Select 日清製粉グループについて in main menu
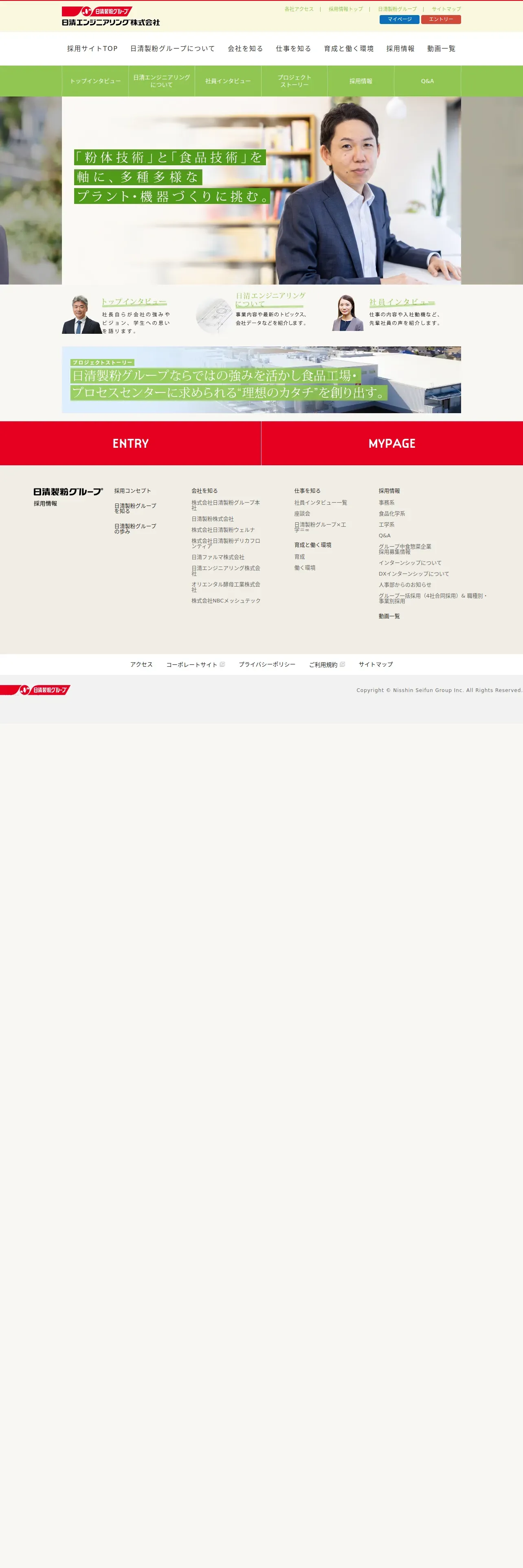The image size is (523, 1568). (x=172, y=49)
